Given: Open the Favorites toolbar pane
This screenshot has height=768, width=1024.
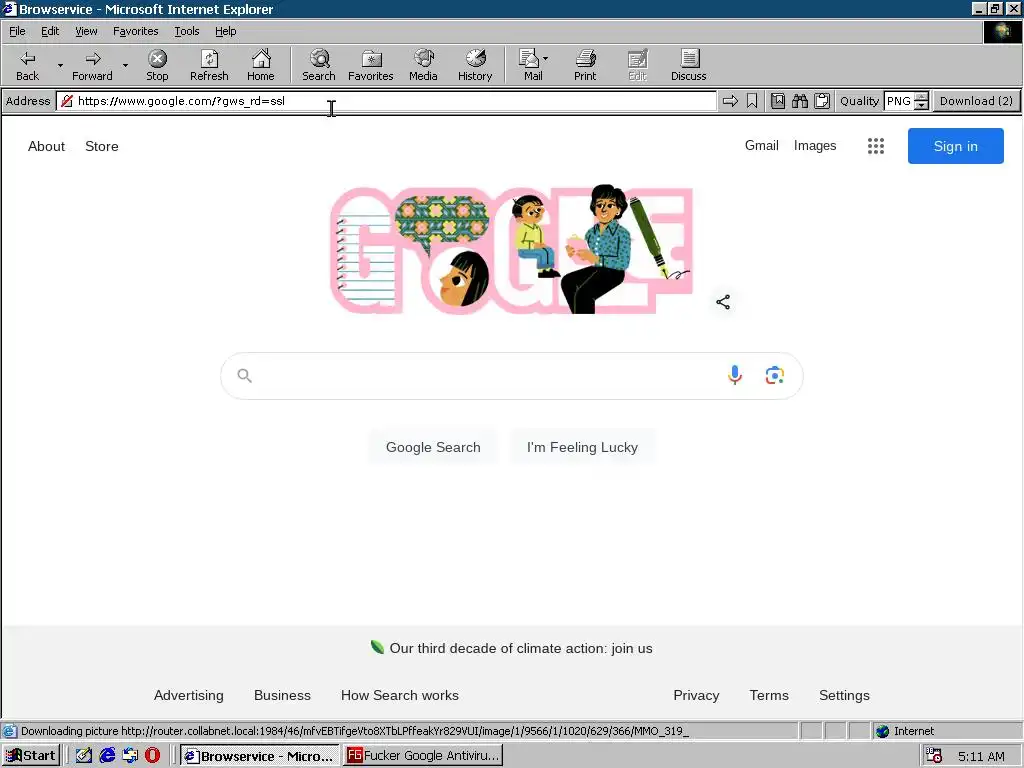Looking at the screenshot, I should (x=370, y=65).
